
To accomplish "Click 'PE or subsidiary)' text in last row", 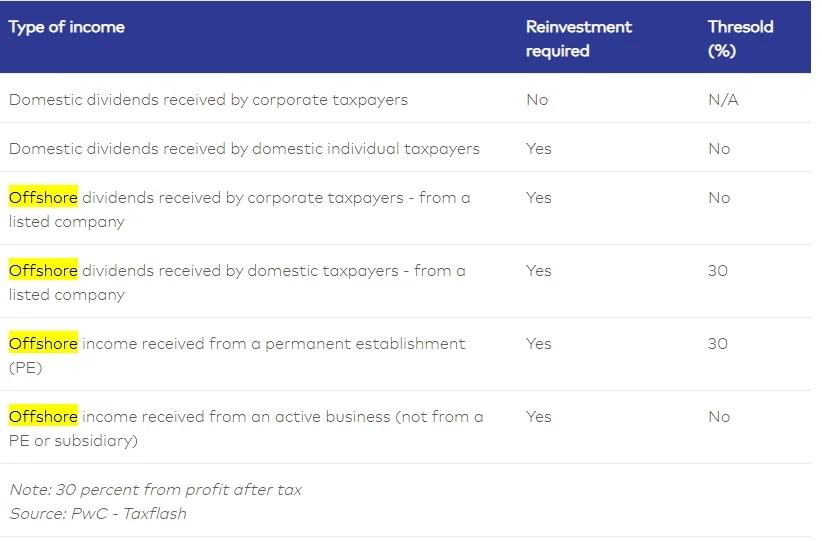I will pyautogui.click(x=73, y=440).
